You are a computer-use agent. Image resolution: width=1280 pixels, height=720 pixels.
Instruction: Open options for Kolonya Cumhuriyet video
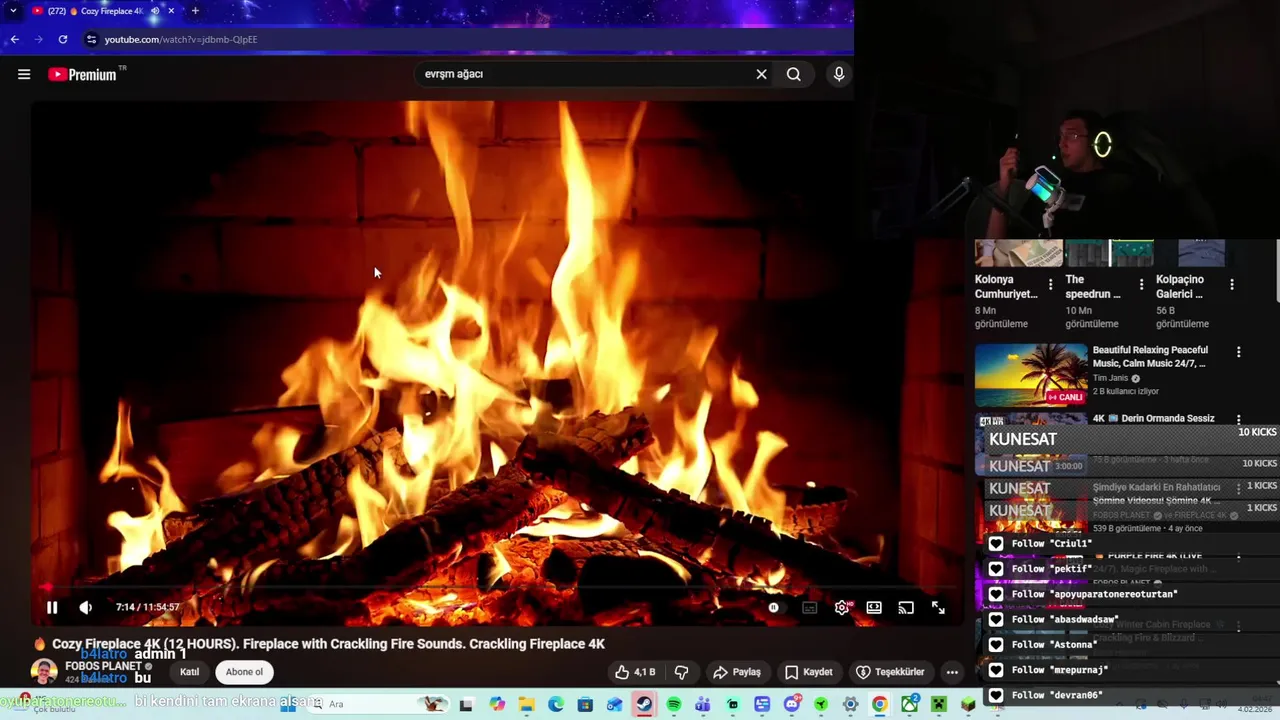tap(1050, 285)
